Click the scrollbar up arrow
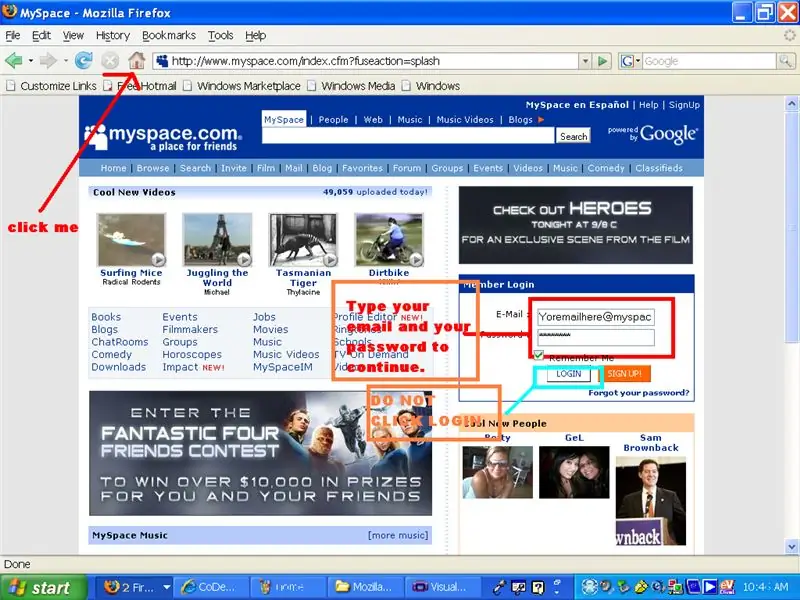Viewport: 800px width, 600px height. (x=791, y=104)
